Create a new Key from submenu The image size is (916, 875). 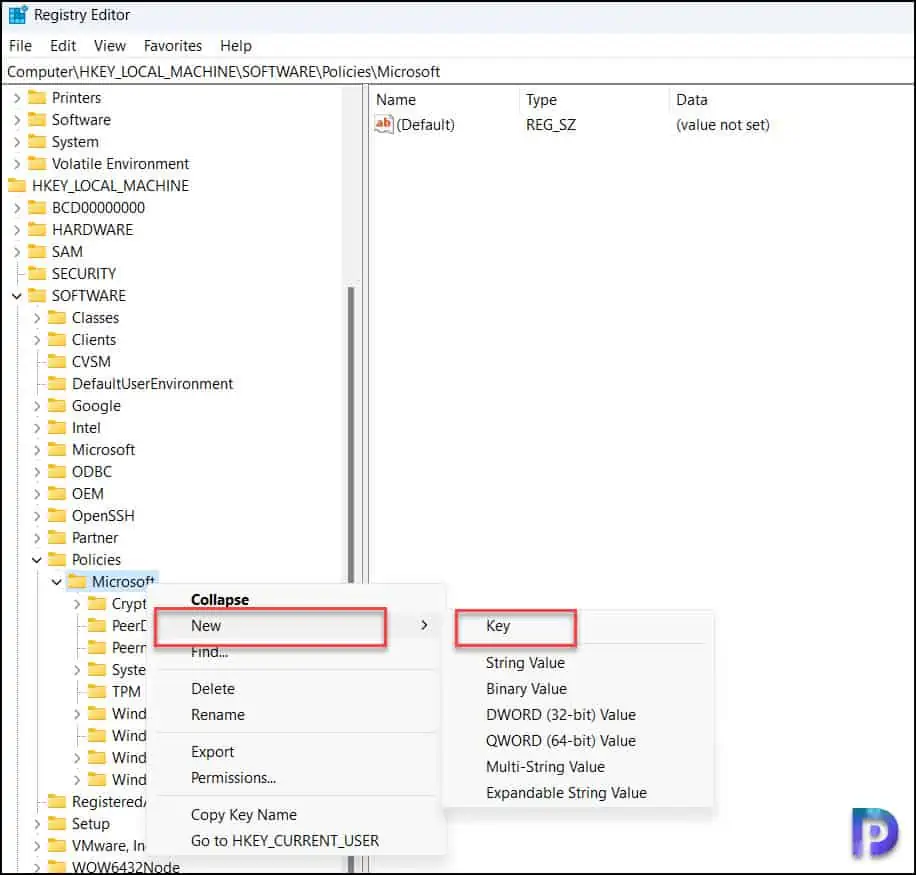498,626
